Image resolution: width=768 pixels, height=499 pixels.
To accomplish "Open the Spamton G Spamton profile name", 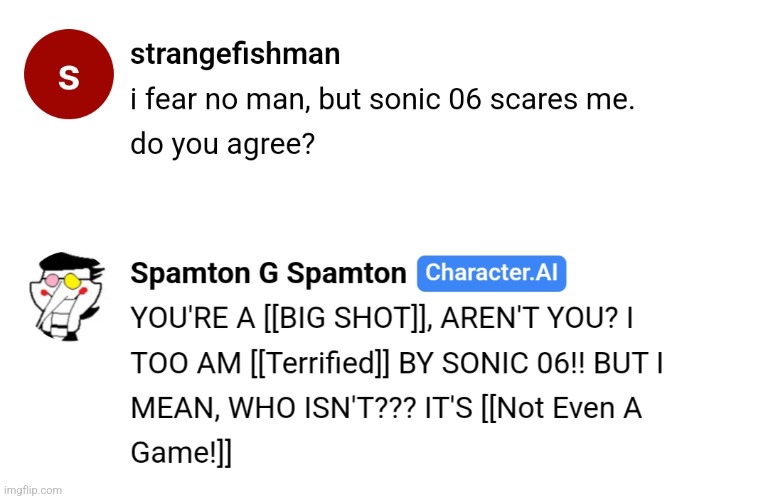I will 268,273.
